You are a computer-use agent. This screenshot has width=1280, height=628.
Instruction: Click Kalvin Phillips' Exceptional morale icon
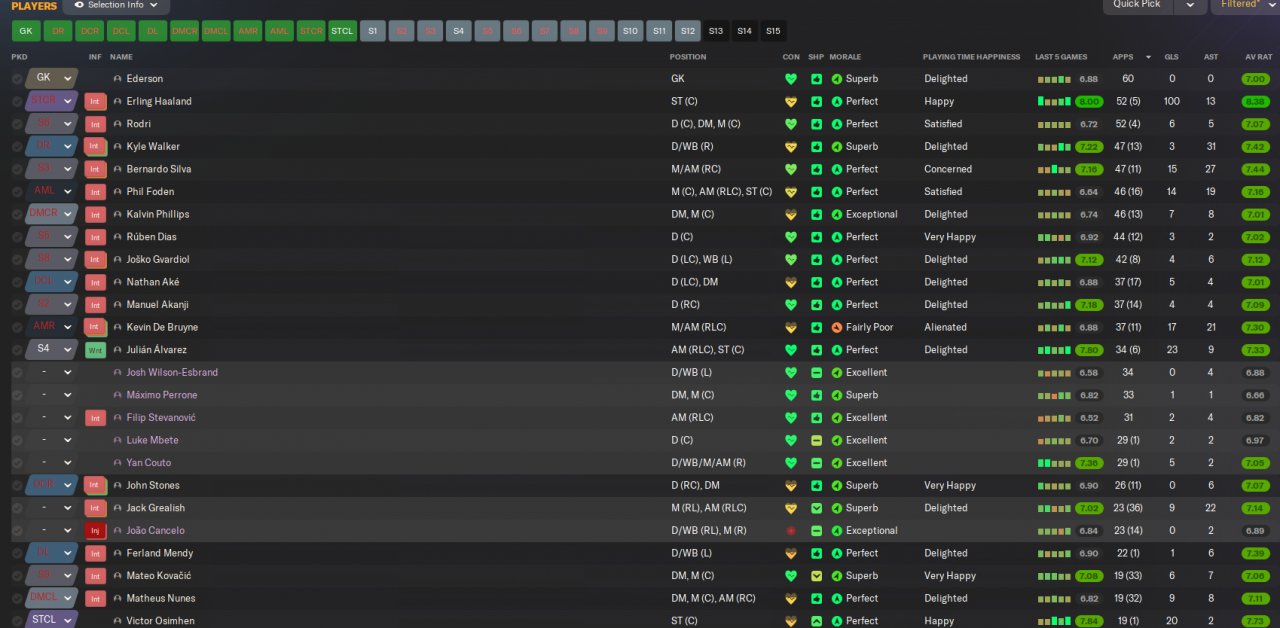[x=837, y=214]
